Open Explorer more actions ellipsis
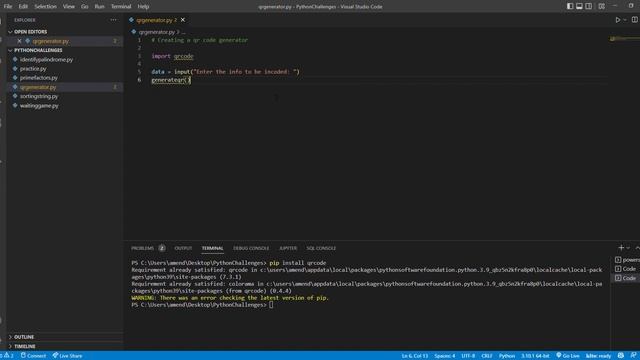This screenshot has width=640, height=360. (113, 20)
